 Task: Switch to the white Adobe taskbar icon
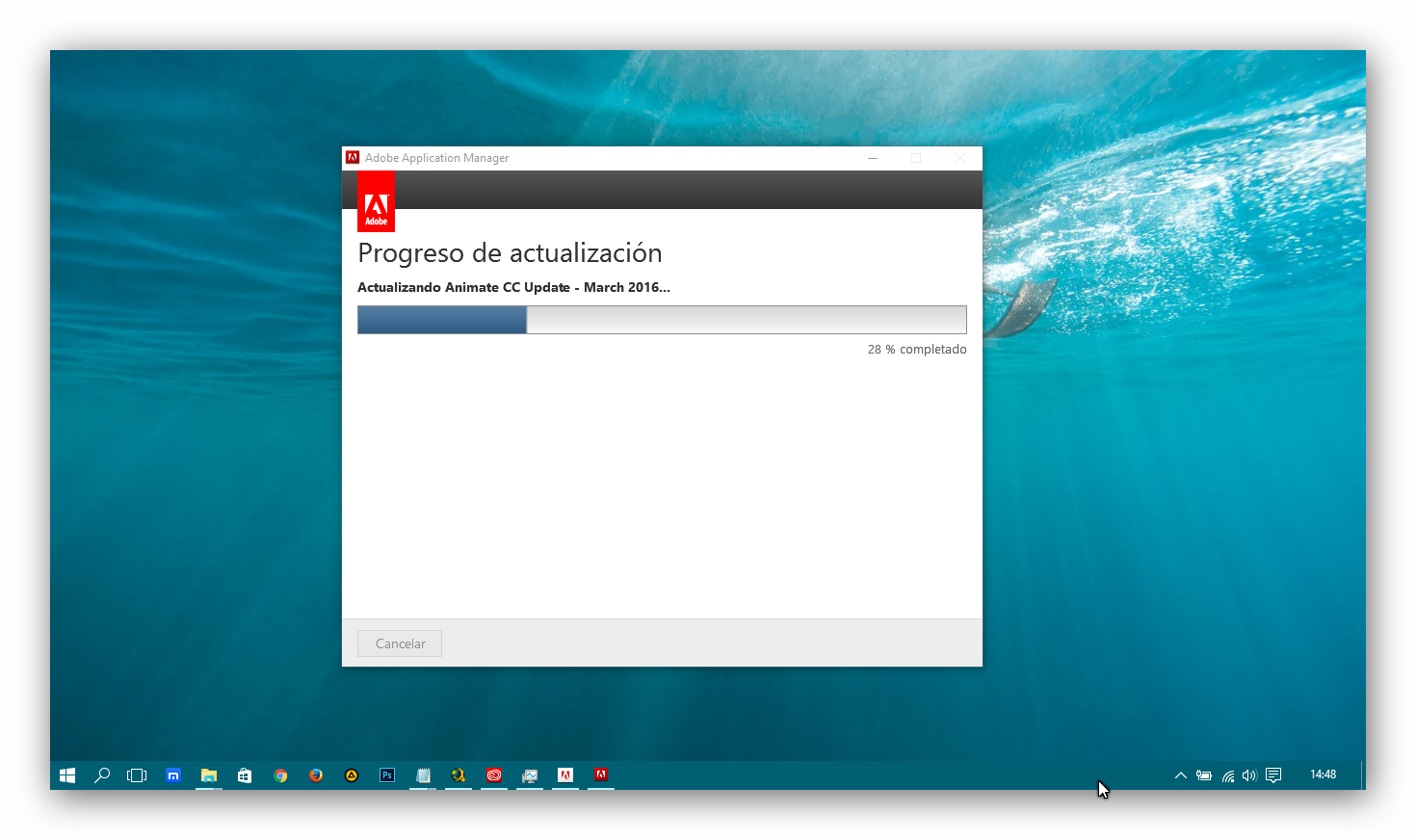click(x=565, y=775)
